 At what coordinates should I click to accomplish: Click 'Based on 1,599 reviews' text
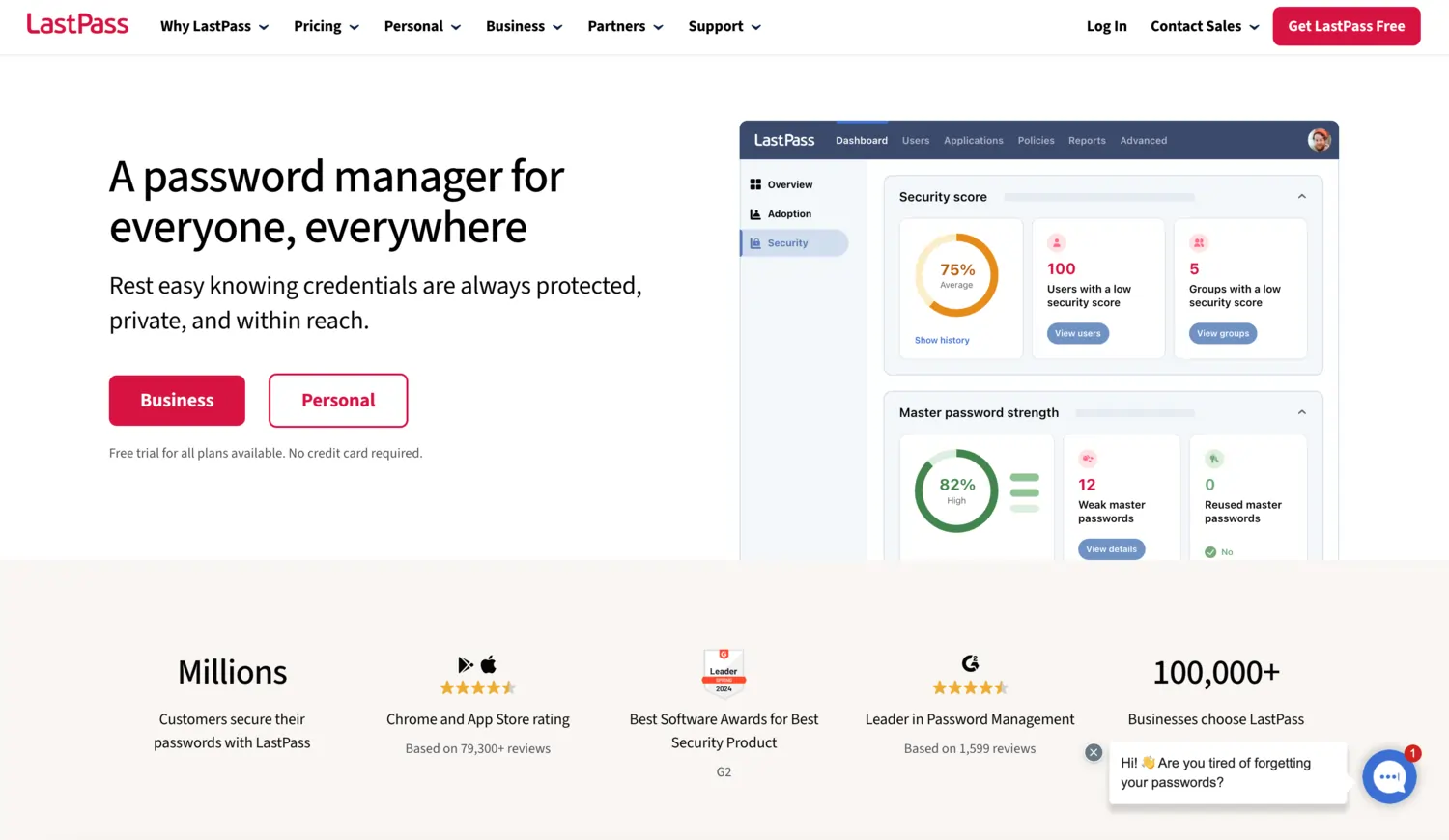pyautogui.click(x=970, y=748)
